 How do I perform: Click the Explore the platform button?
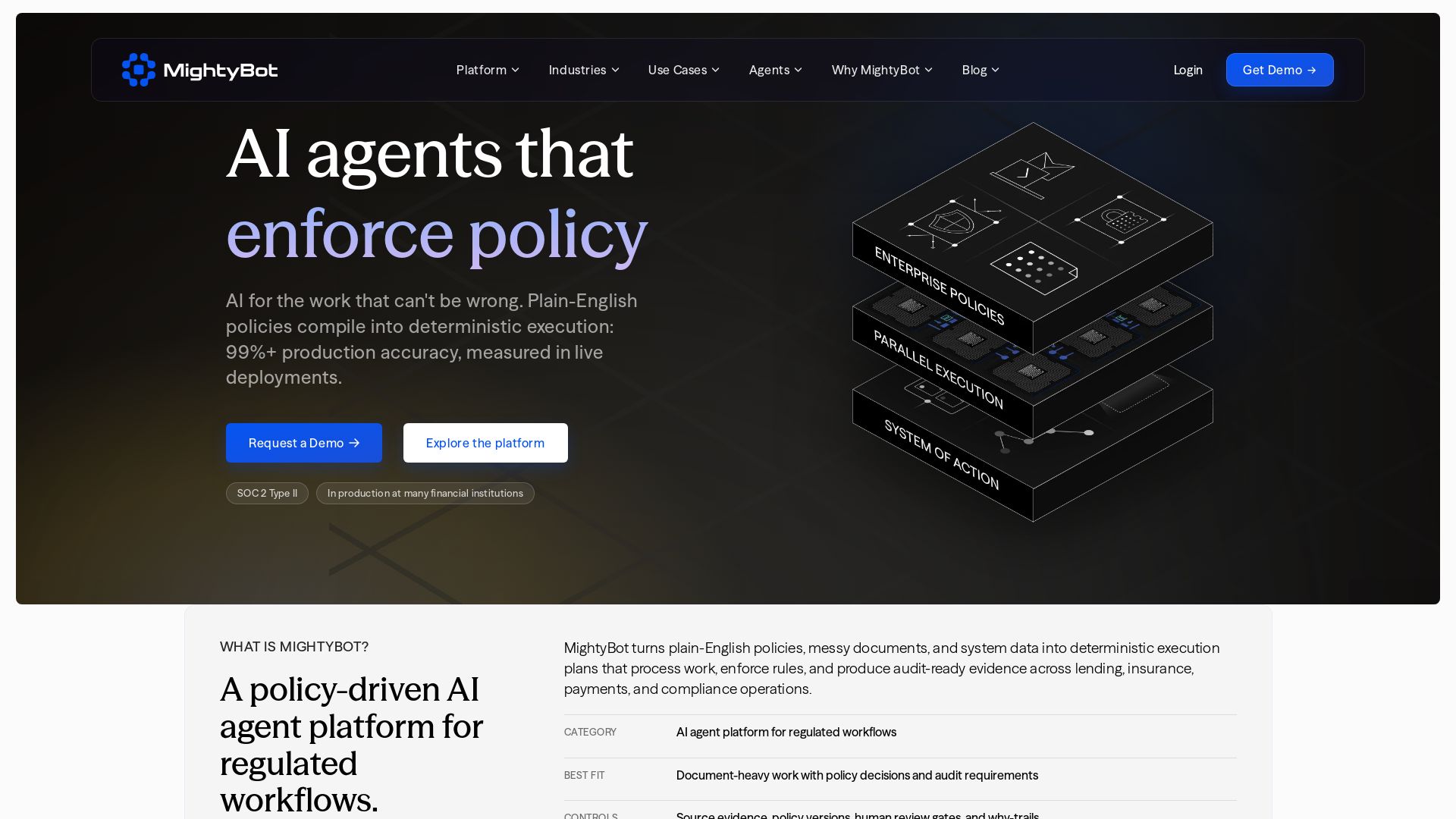click(x=485, y=443)
